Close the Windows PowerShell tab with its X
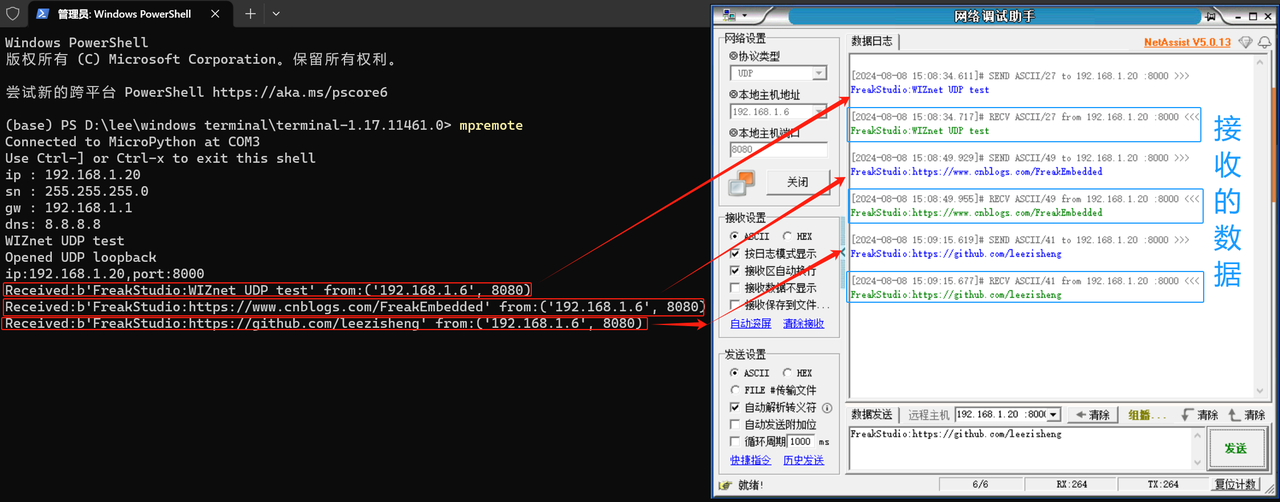 (213, 15)
